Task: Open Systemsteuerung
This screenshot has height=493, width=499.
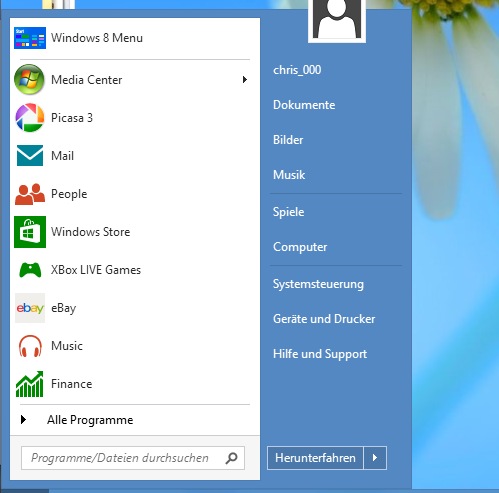Action: click(318, 284)
